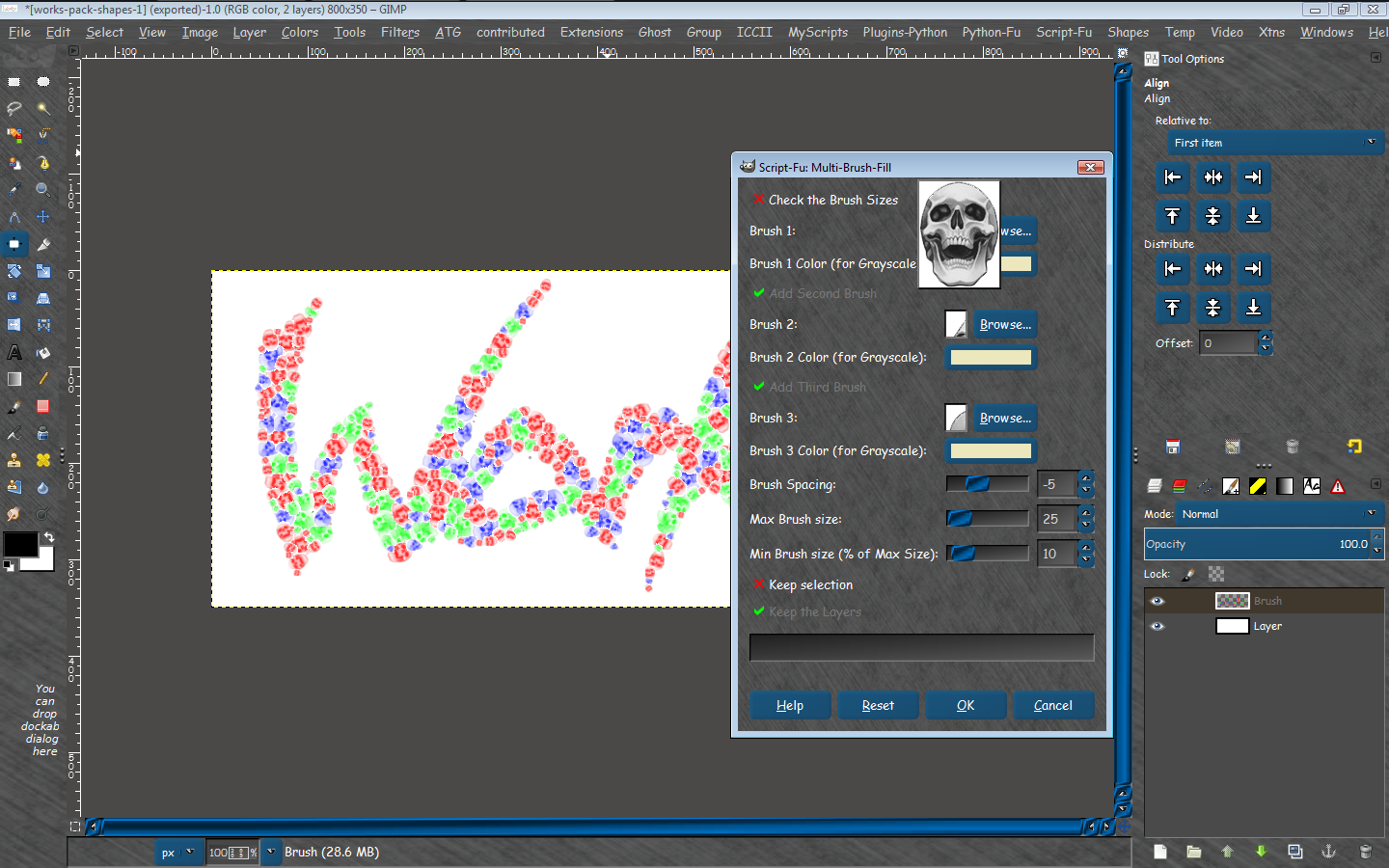Choose the Text tool
Image resolution: width=1389 pixels, height=868 pixels.
(14, 352)
